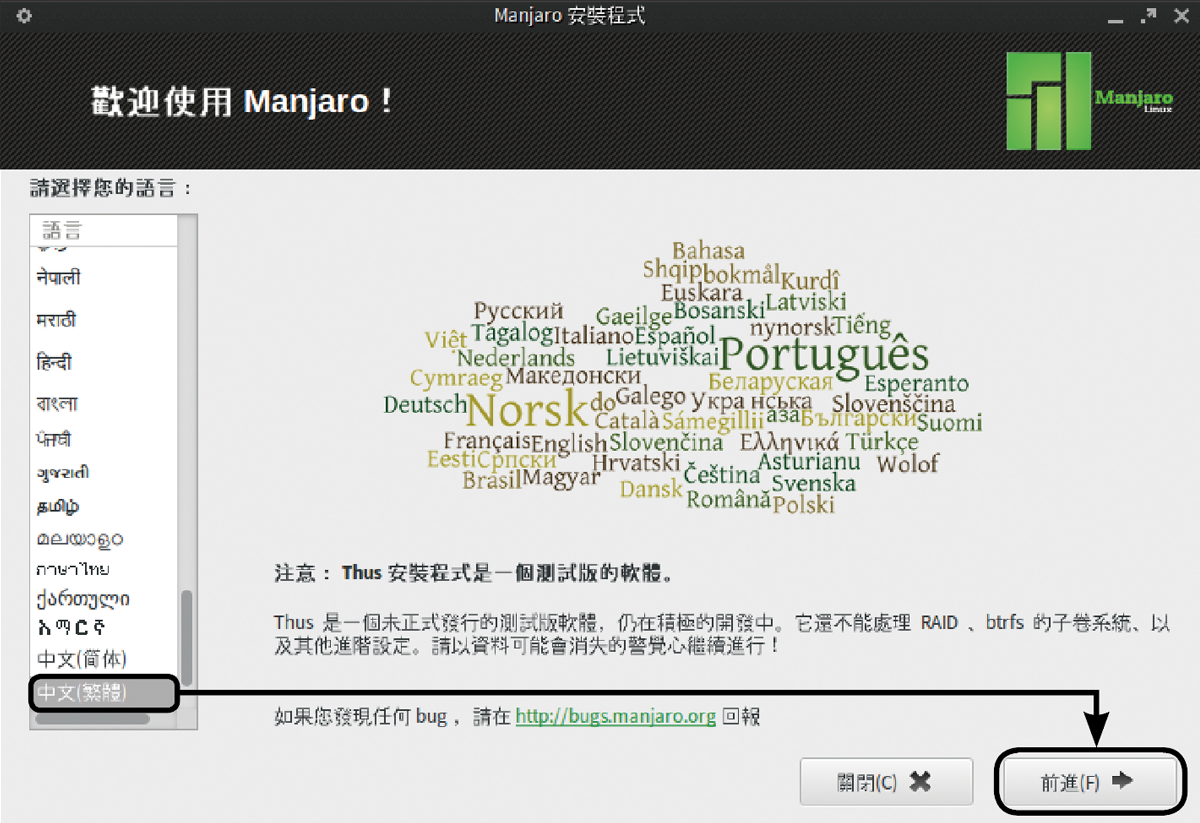This screenshot has width=1200, height=823.
Task: Select 中文(简体) in the language list
Action: pos(104,659)
